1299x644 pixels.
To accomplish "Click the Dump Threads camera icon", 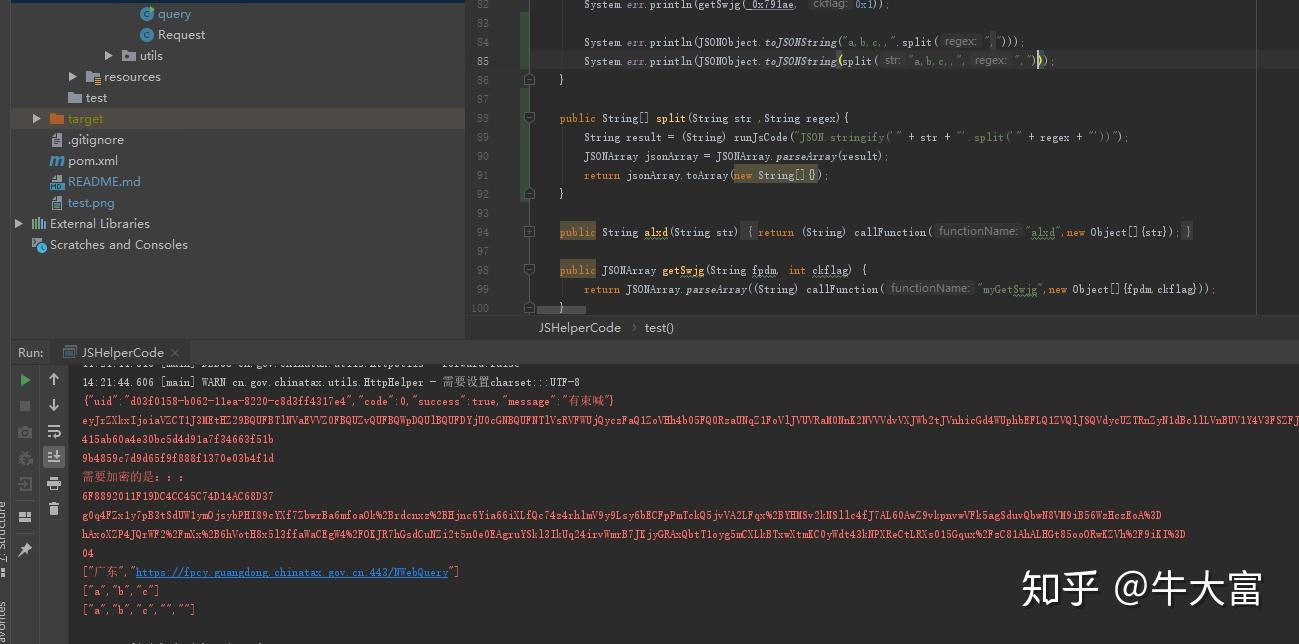I will point(25,432).
